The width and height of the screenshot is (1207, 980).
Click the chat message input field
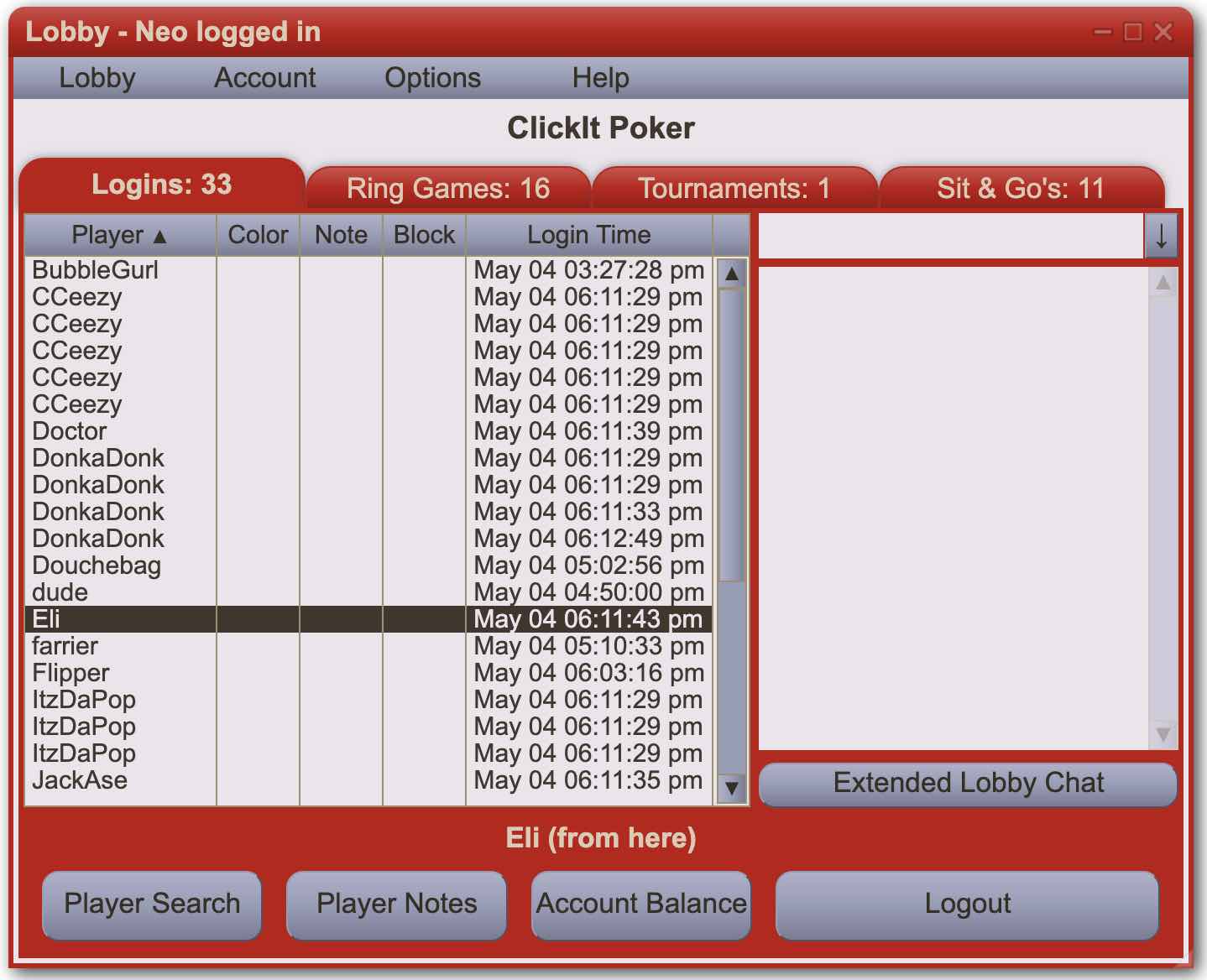(x=948, y=236)
